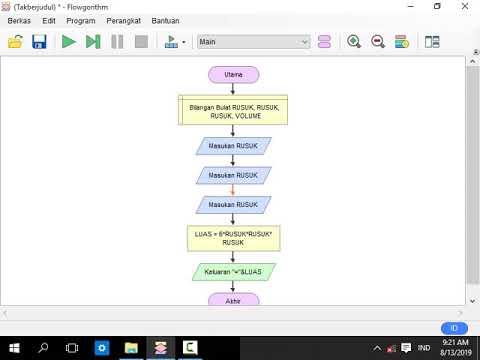Open the Bantuan menu
480x360 pixels.
(x=165, y=21)
